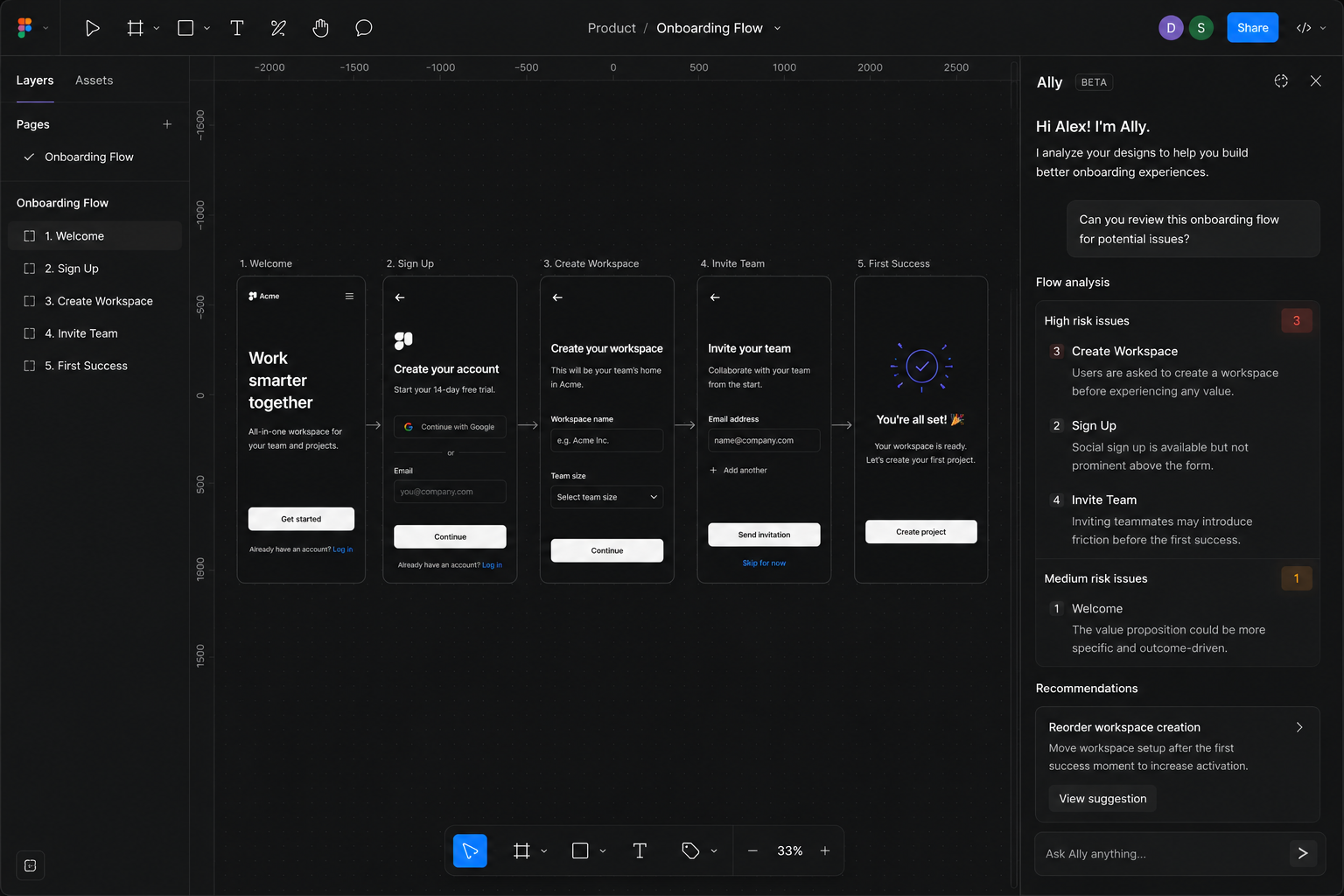Click Continue with Google button
The width and height of the screenshot is (1344, 896).
click(x=450, y=427)
